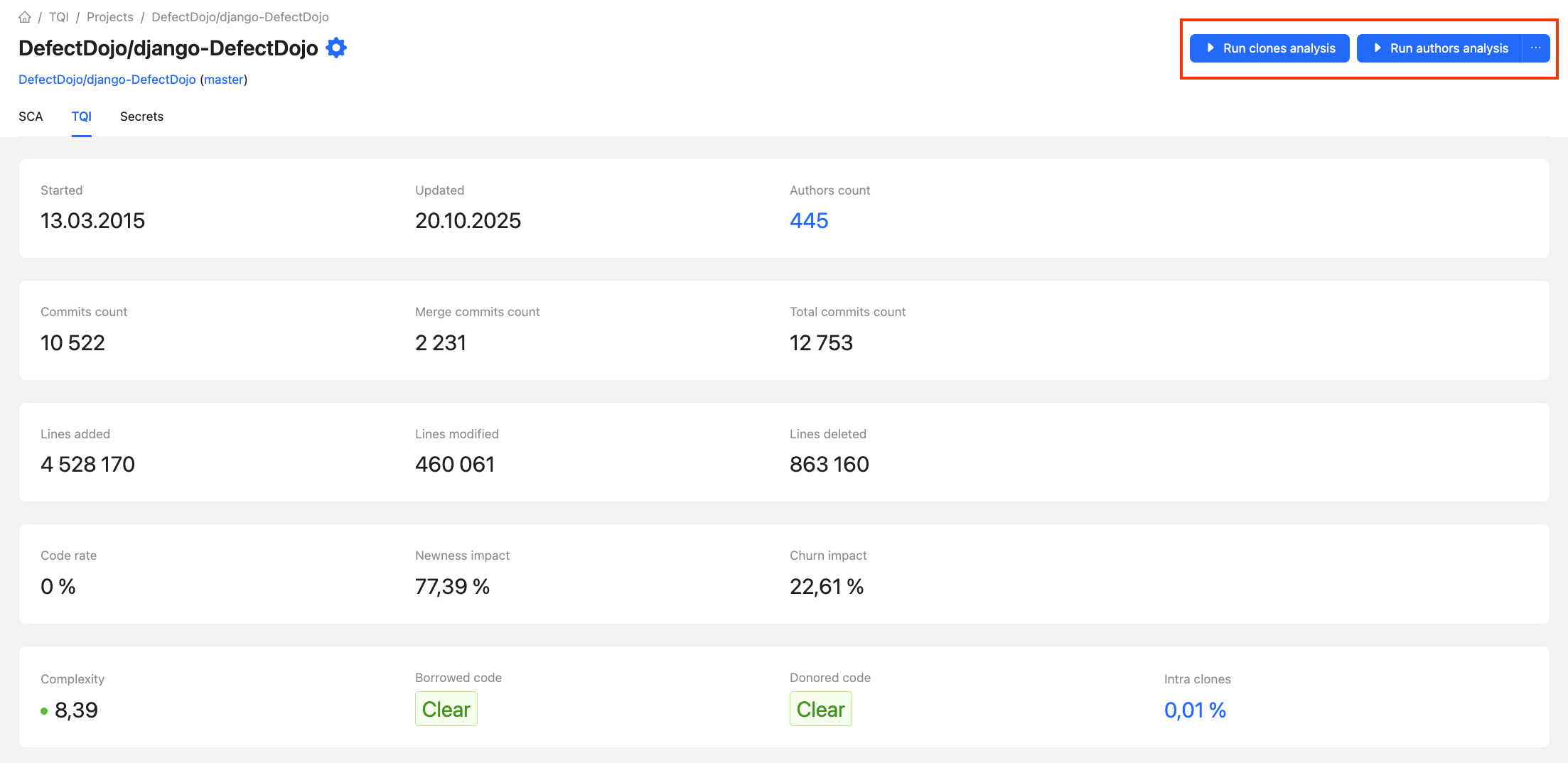Open the blue DefectDojo/django-DefectDojo repository link
The image size is (1568, 763).
click(x=107, y=80)
